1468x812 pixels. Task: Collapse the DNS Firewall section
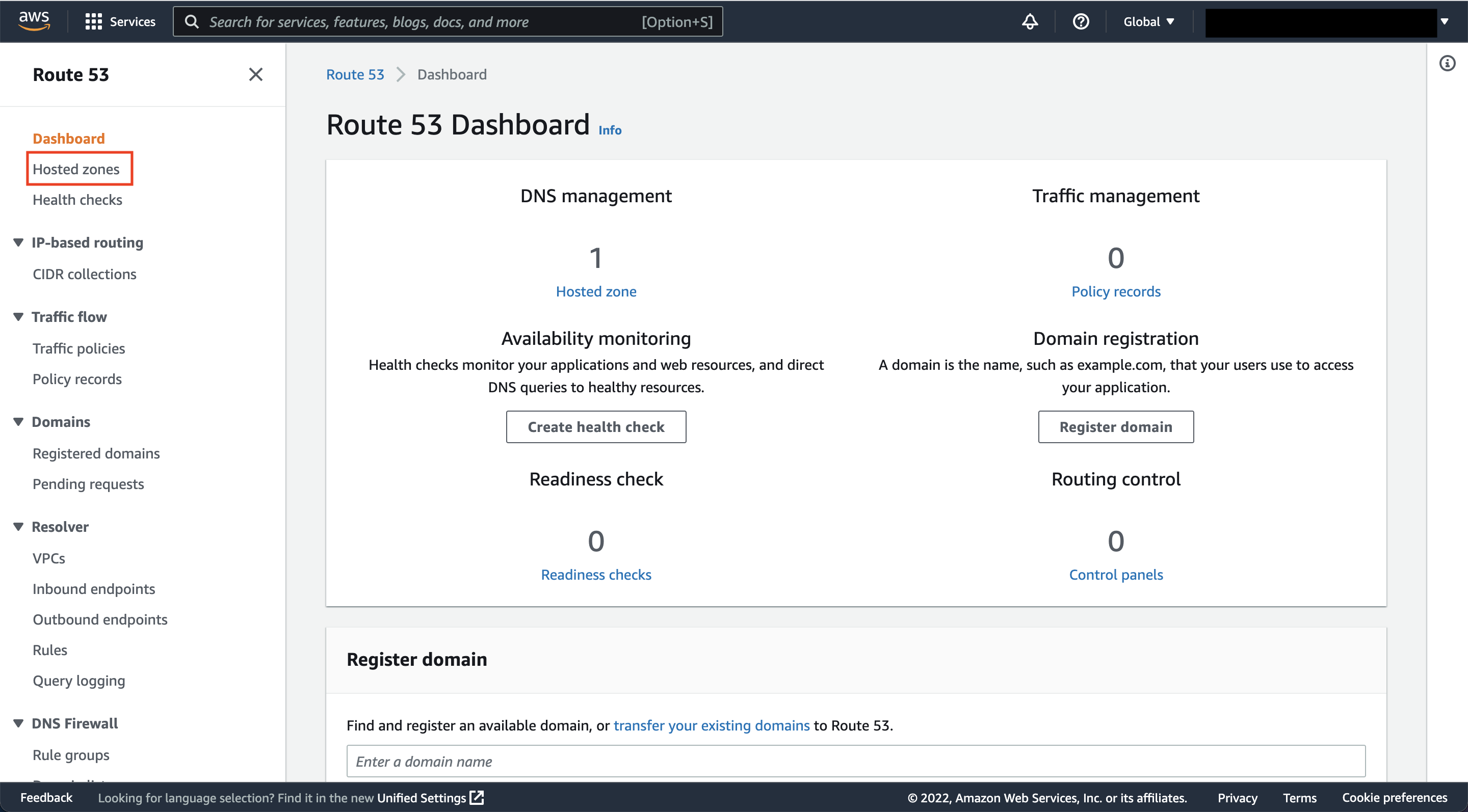click(19, 723)
